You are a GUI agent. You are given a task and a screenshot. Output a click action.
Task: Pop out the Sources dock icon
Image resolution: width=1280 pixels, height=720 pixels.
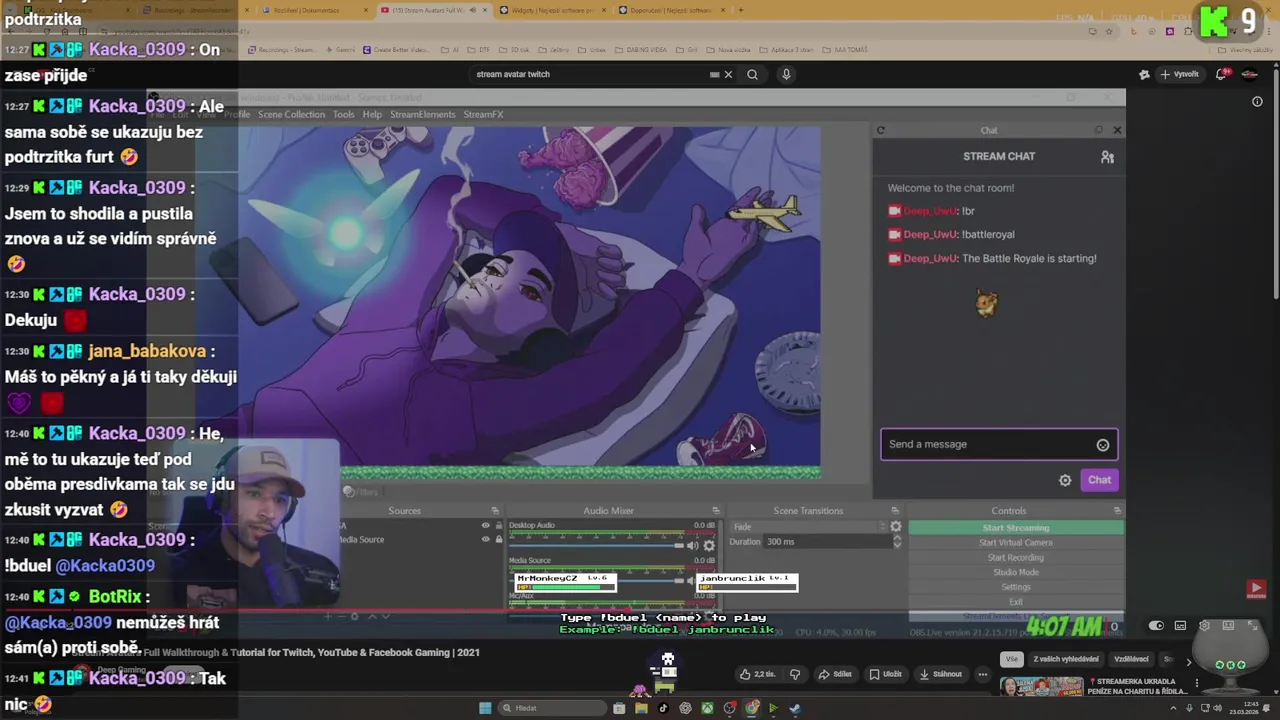(x=494, y=511)
